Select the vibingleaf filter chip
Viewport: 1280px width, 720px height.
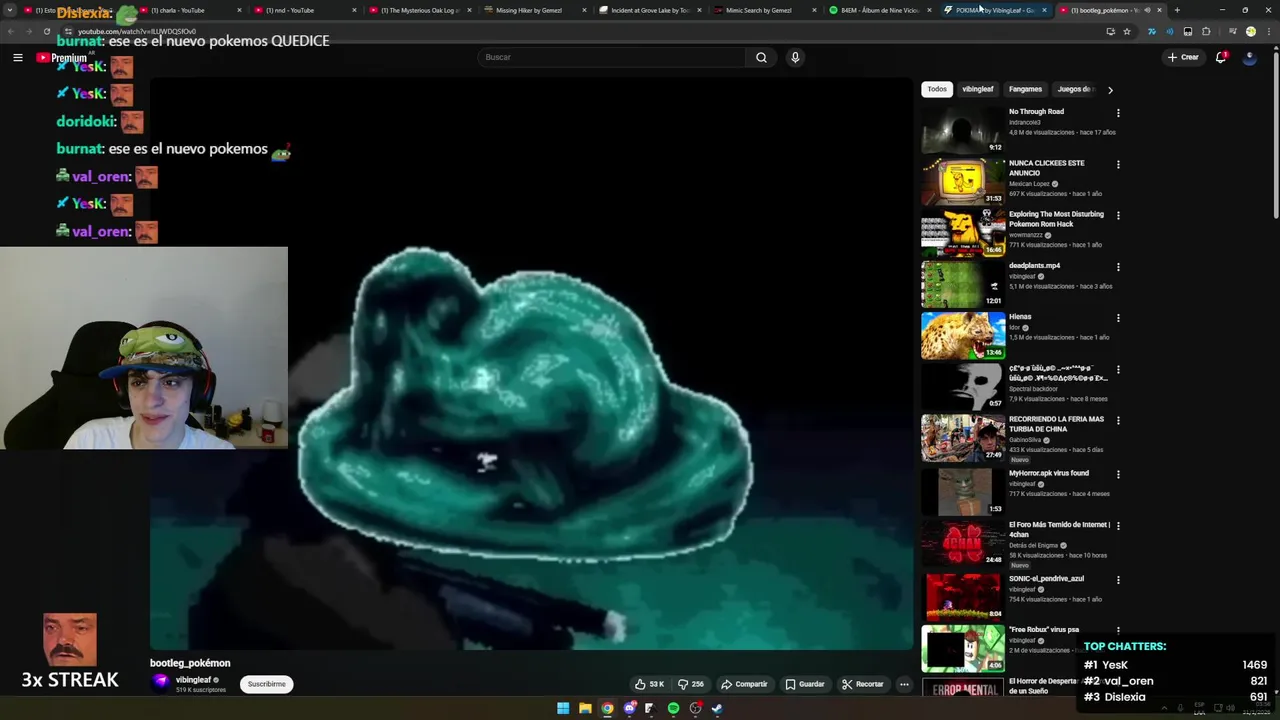[978, 89]
